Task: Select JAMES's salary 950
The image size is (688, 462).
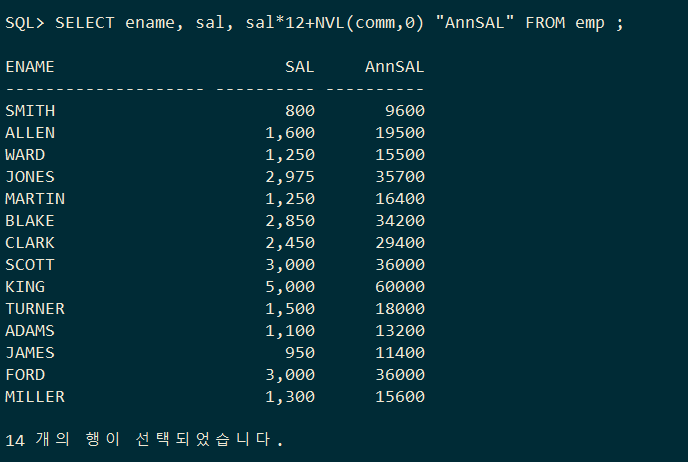Action: [300, 352]
